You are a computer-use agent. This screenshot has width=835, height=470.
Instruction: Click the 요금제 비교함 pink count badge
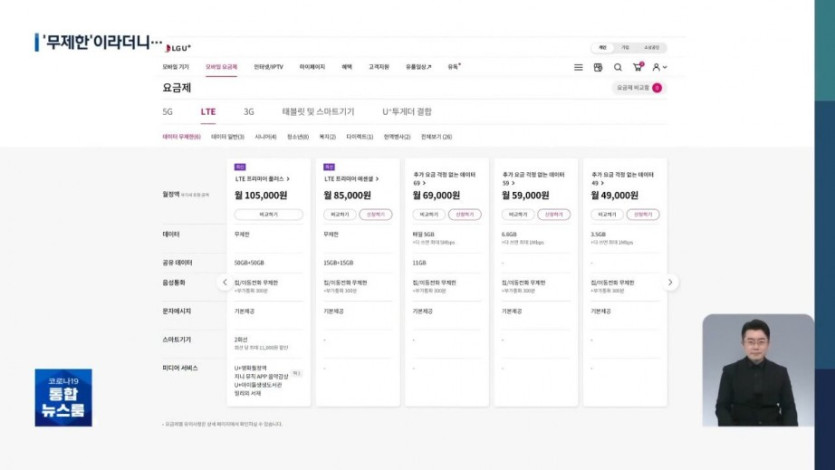657,88
